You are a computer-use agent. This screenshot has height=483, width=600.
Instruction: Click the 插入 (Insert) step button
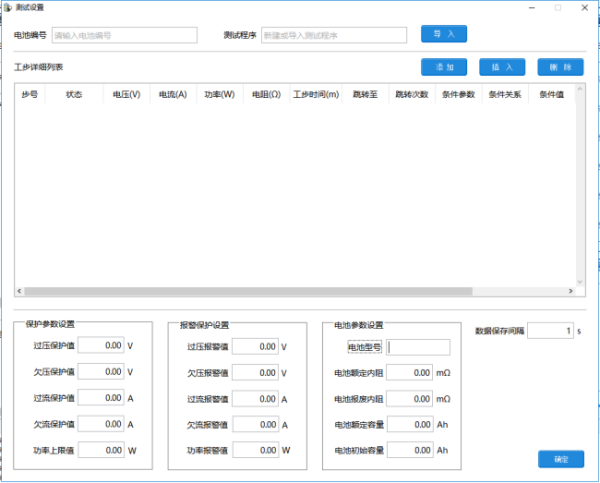tap(503, 67)
